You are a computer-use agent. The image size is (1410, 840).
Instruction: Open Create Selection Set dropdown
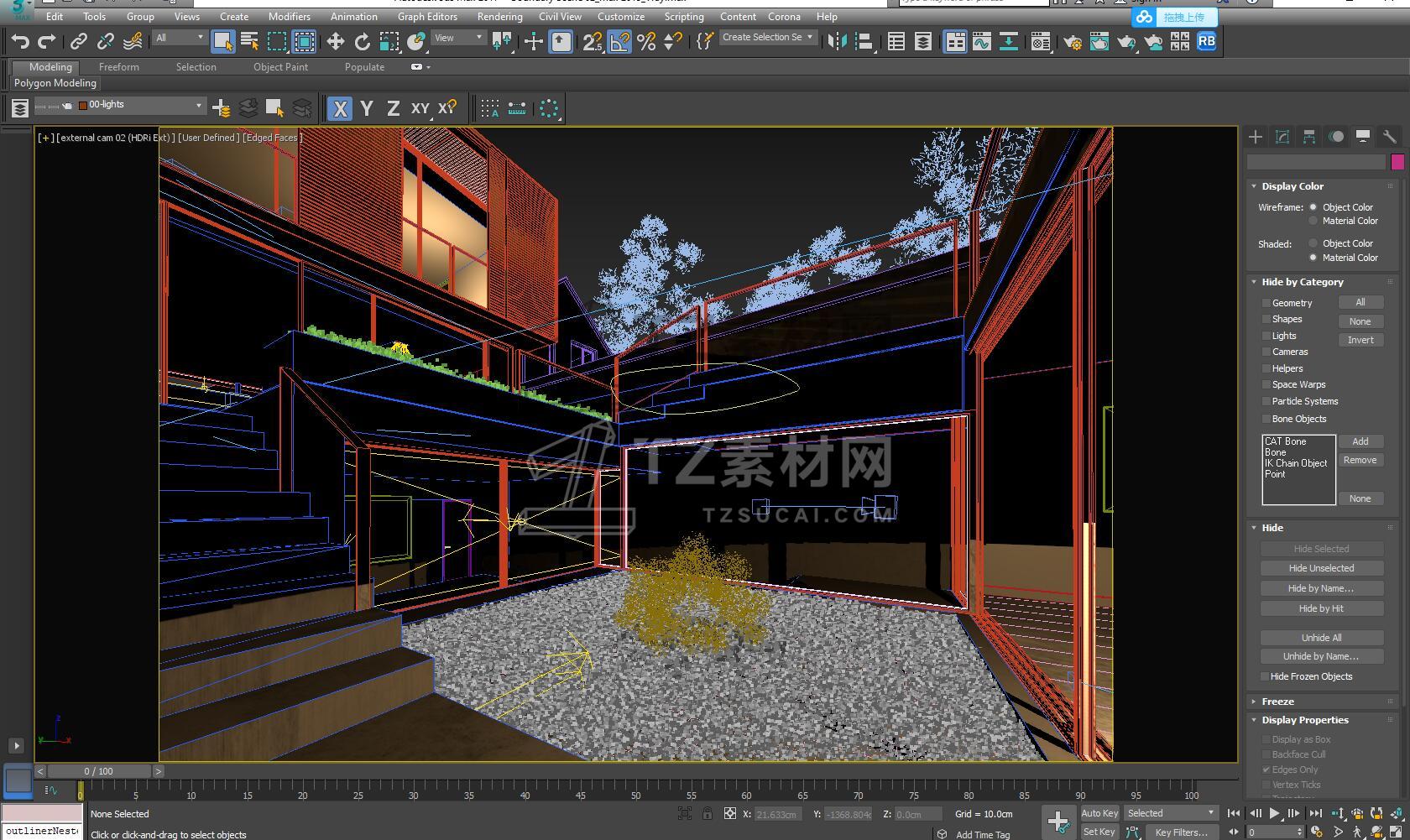coord(809,37)
